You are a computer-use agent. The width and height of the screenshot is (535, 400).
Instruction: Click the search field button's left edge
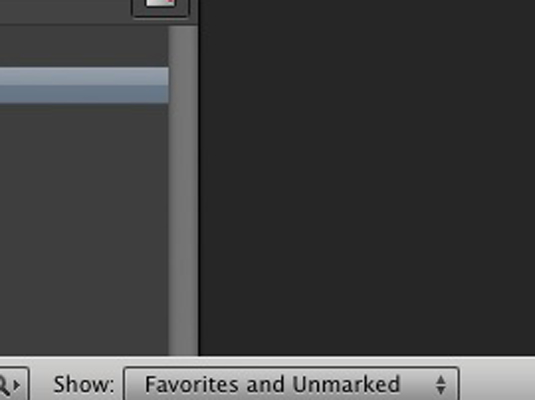click(1, 385)
